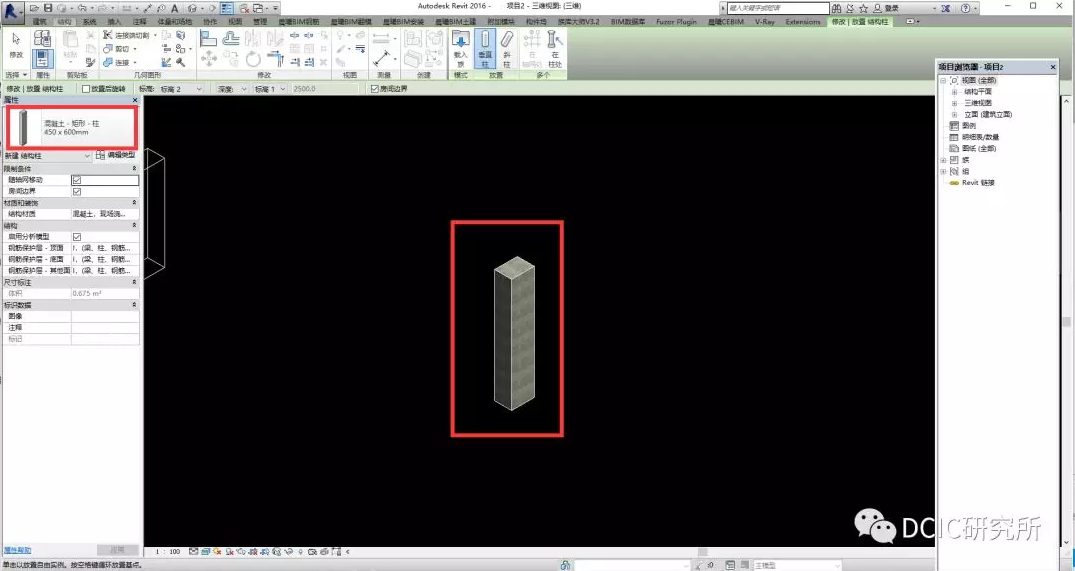This screenshot has width=1075, height=571.
Task: Open the 标高 2 level dropdown in options bar
Action: 181,89
